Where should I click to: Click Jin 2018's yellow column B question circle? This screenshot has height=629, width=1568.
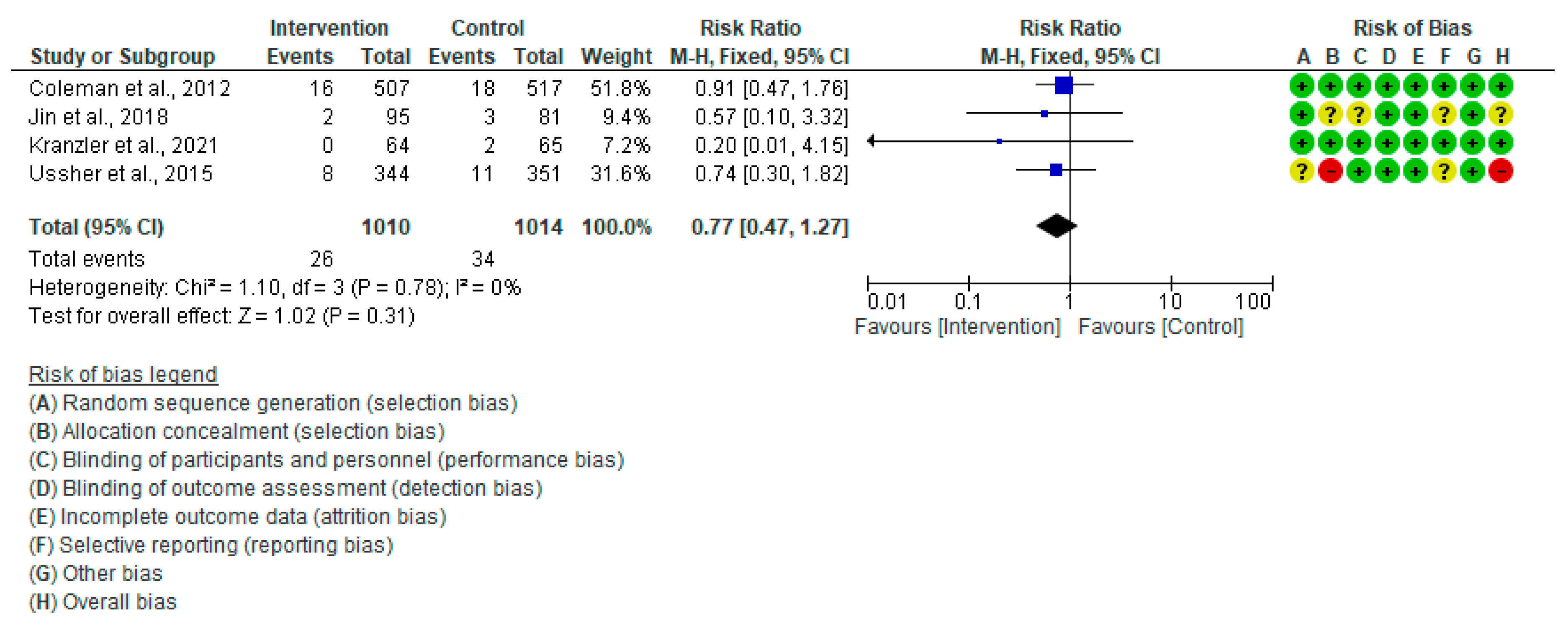click(x=1330, y=114)
